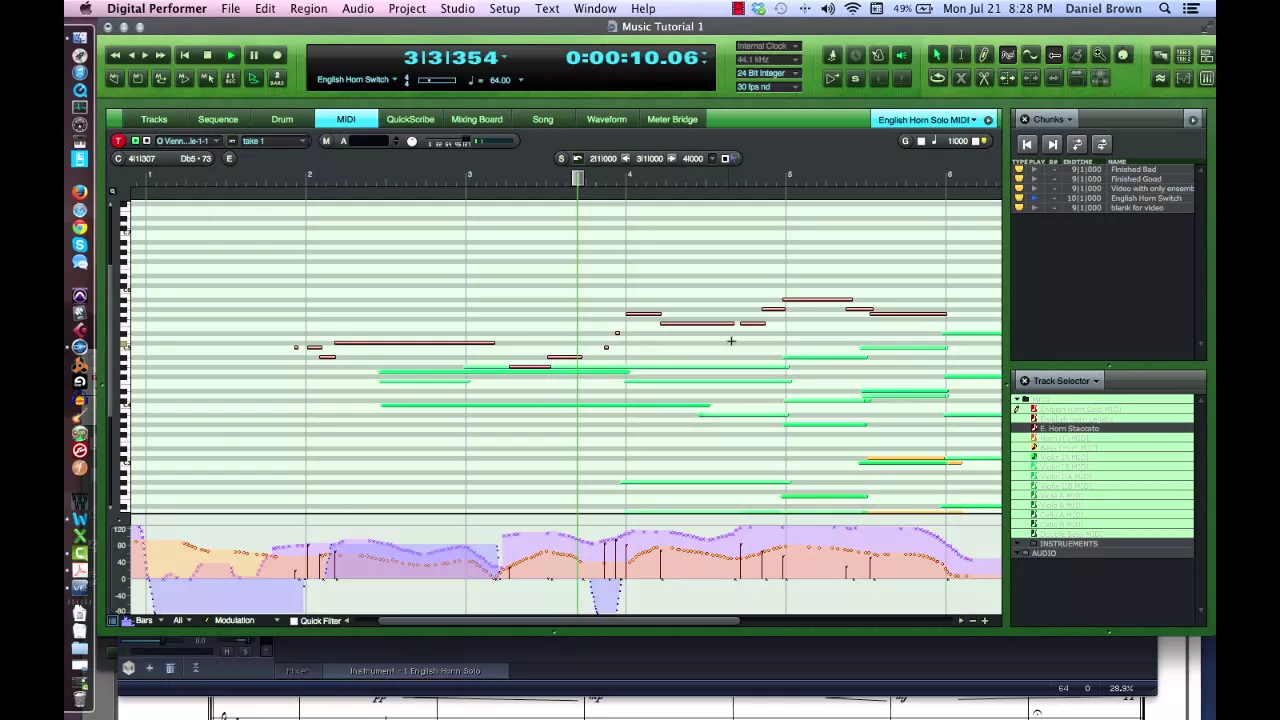Switch to the Sequence tab

(218, 120)
